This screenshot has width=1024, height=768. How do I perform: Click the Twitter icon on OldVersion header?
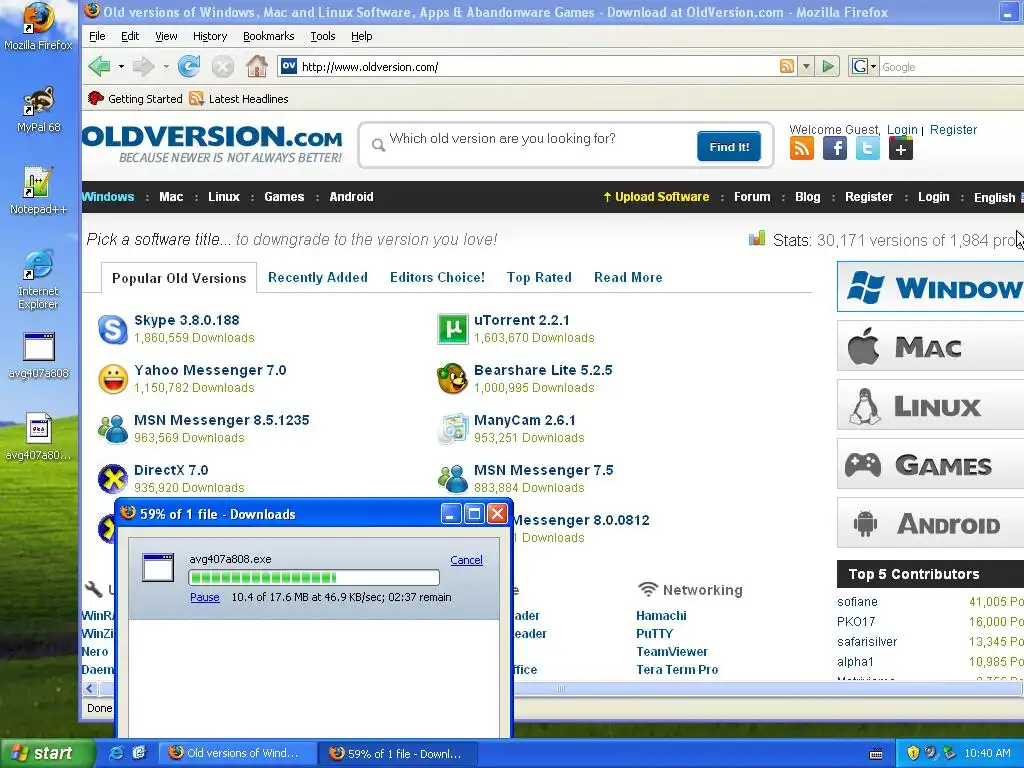click(x=867, y=149)
